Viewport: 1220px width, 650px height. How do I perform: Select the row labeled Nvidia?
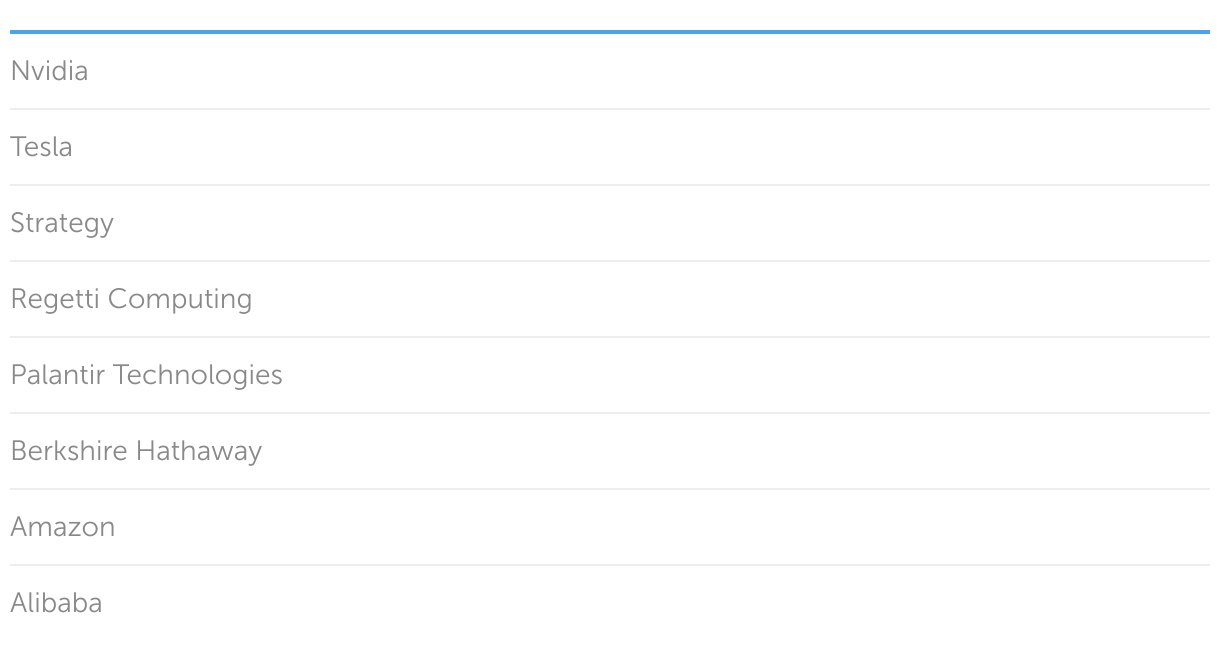coord(610,71)
